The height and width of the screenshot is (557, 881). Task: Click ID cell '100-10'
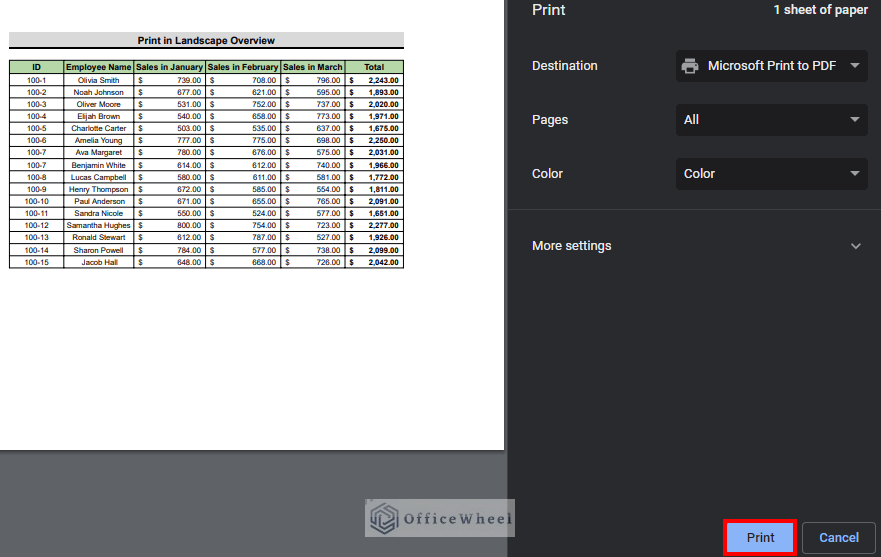click(x=37, y=201)
